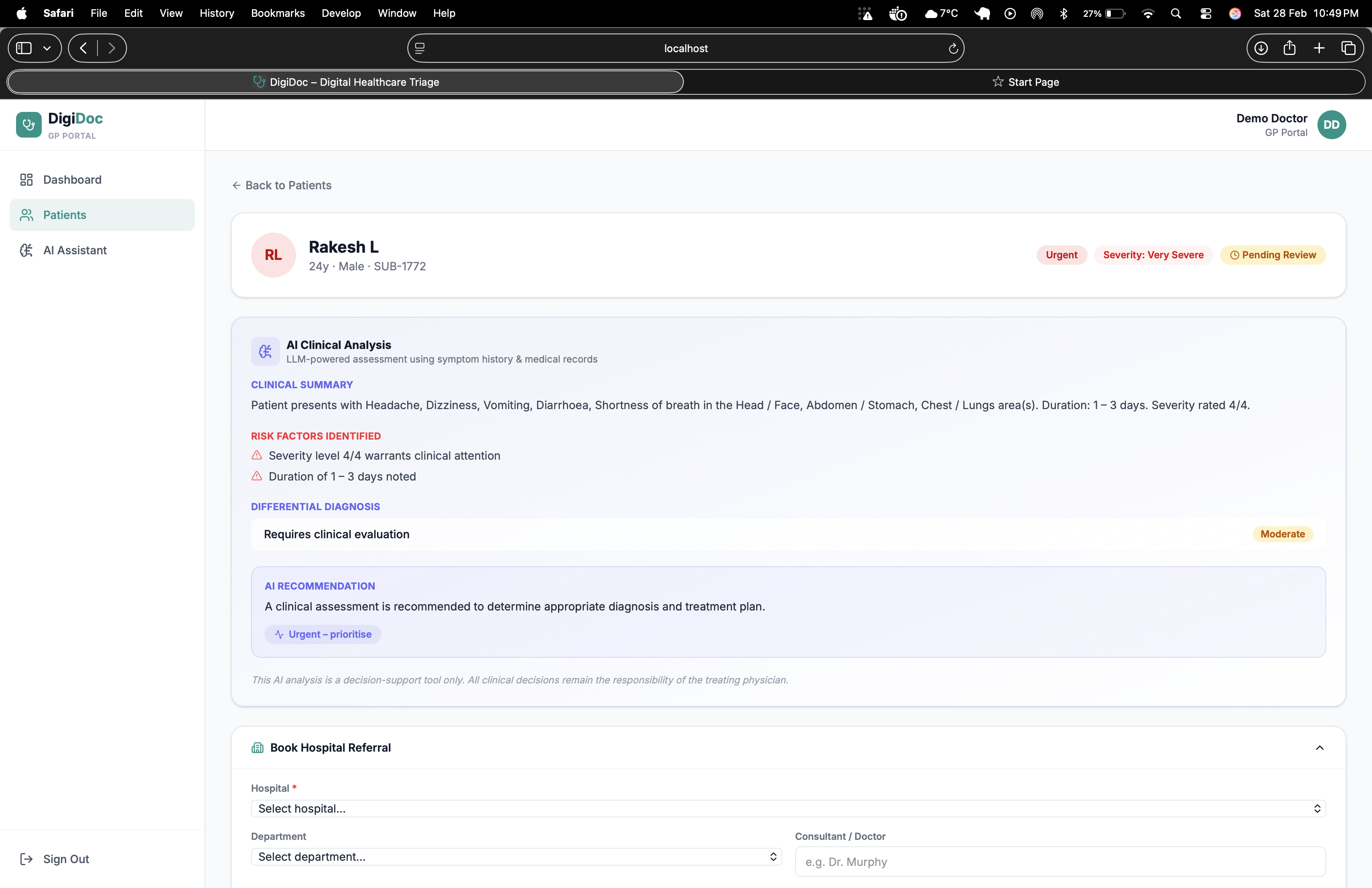Viewport: 1372px width, 888px height.
Task: Open the Dashboard sidebar item
Action: pos(72,180)
